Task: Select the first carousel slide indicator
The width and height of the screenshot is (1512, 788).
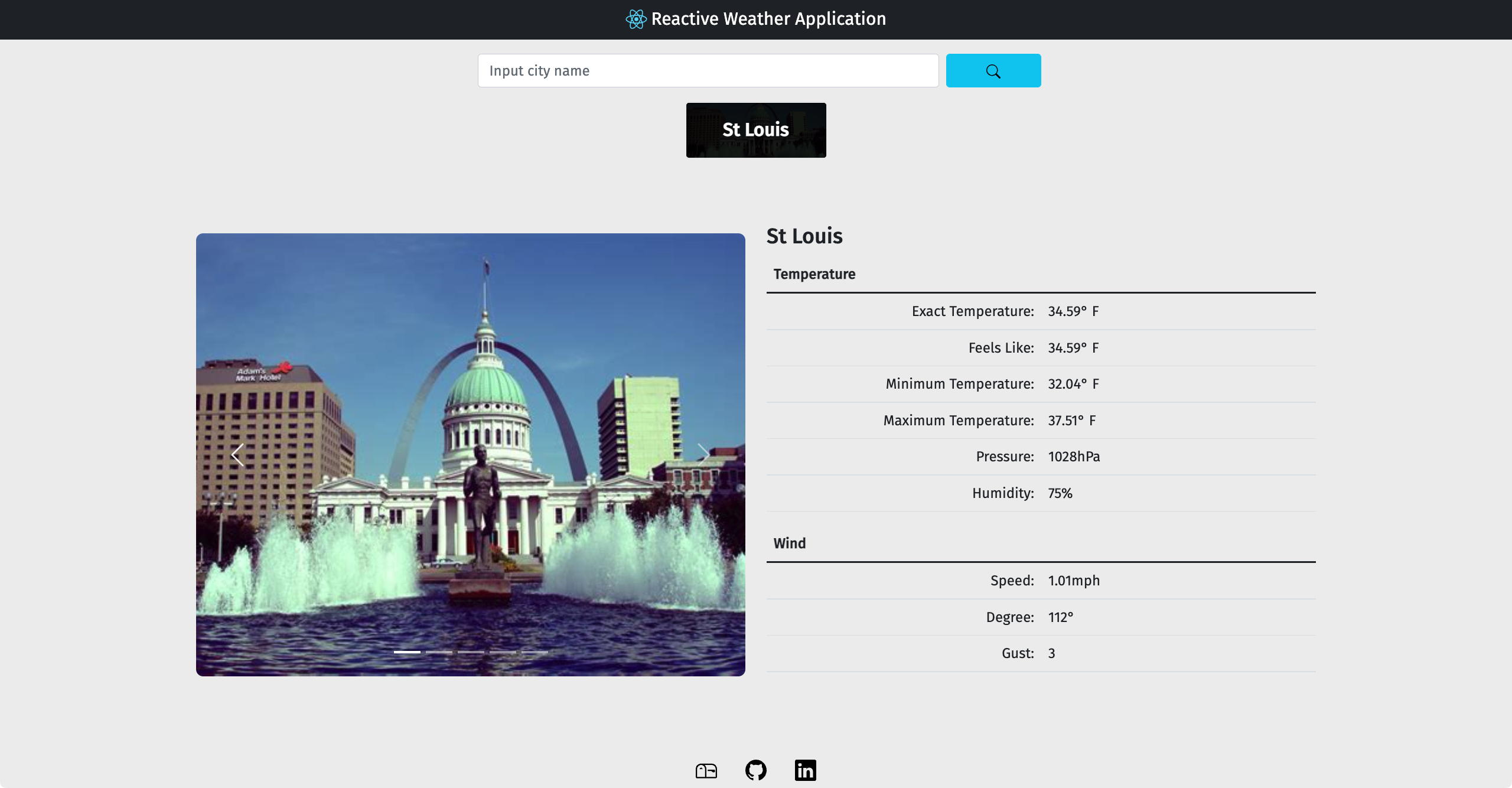Action: coord(407,652)
